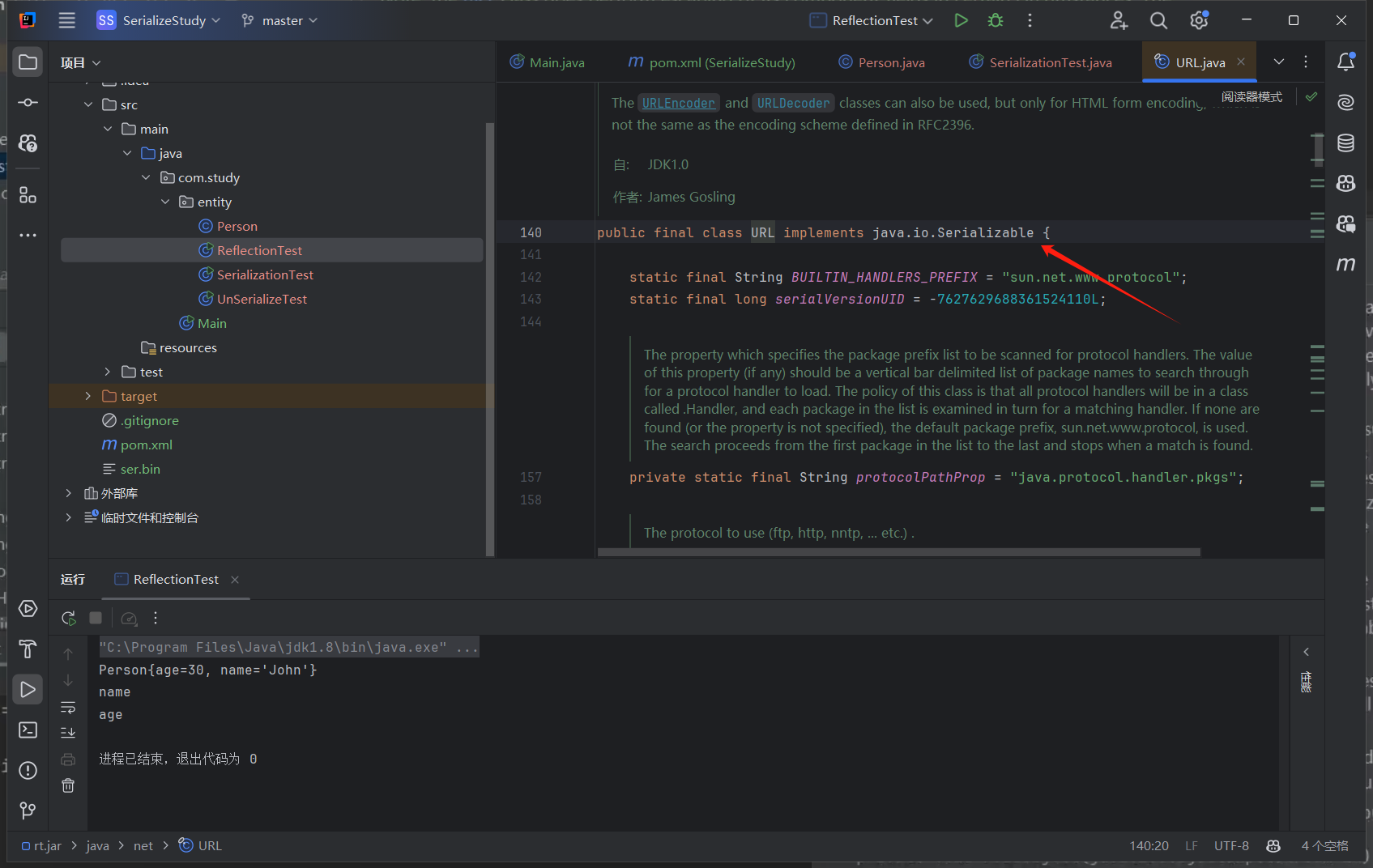The height and width of the screenshot is (868, 1373).
Task: Open the main hamburger menu
Action: pyautogui.click(x=67, y=20)
